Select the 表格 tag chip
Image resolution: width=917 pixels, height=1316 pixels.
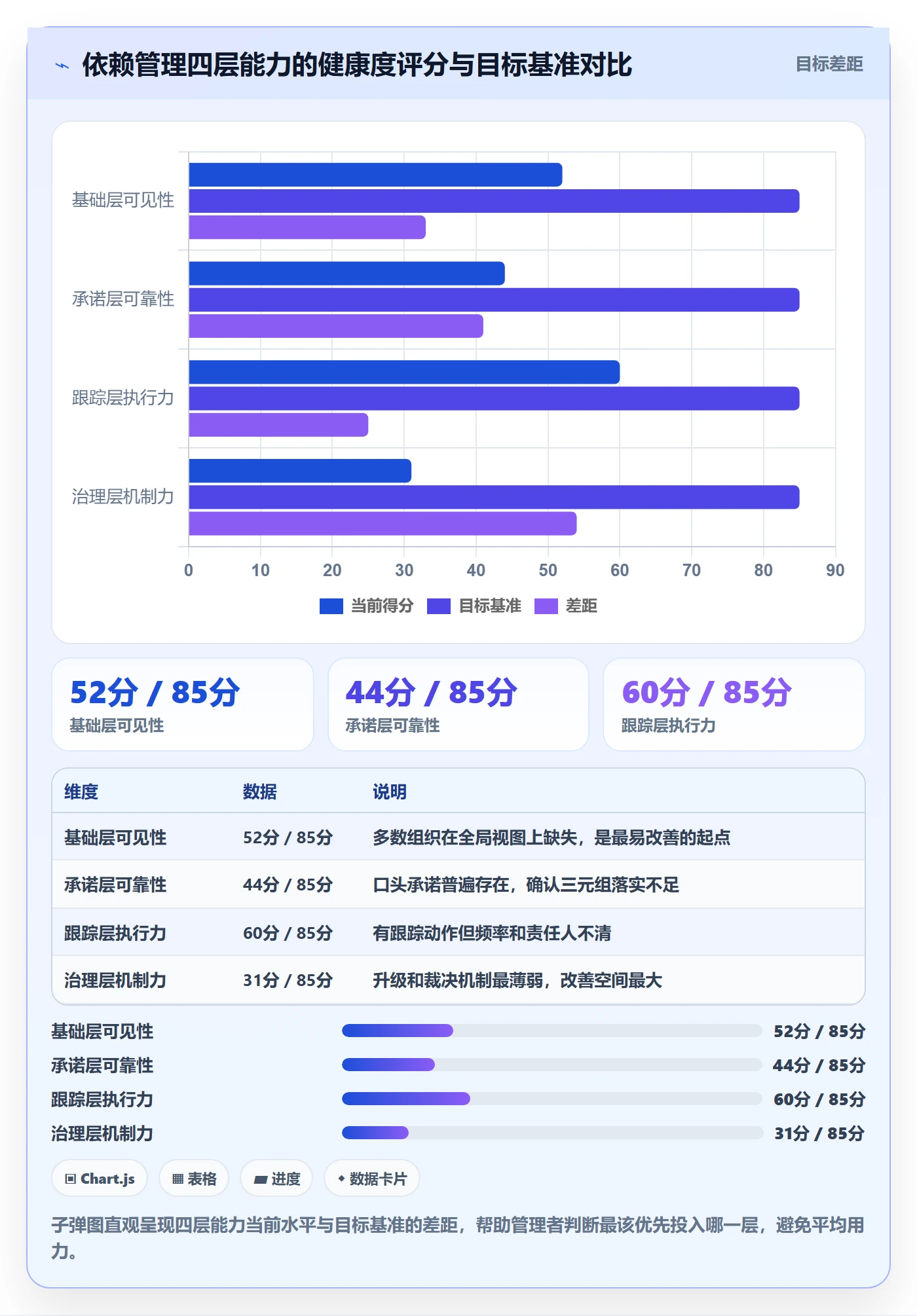(194, 1179)
